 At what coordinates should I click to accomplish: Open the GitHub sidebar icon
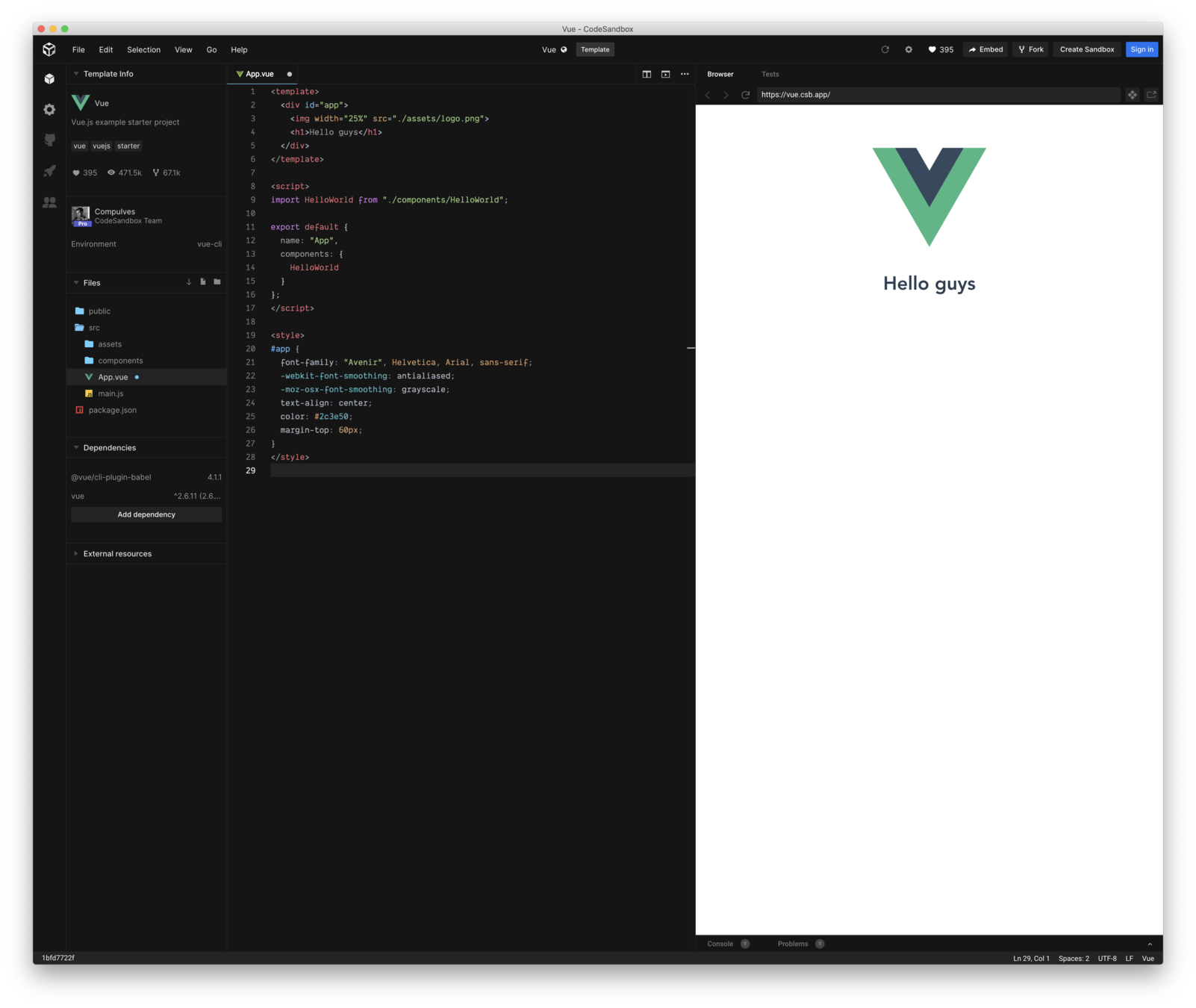pos(49,140)
